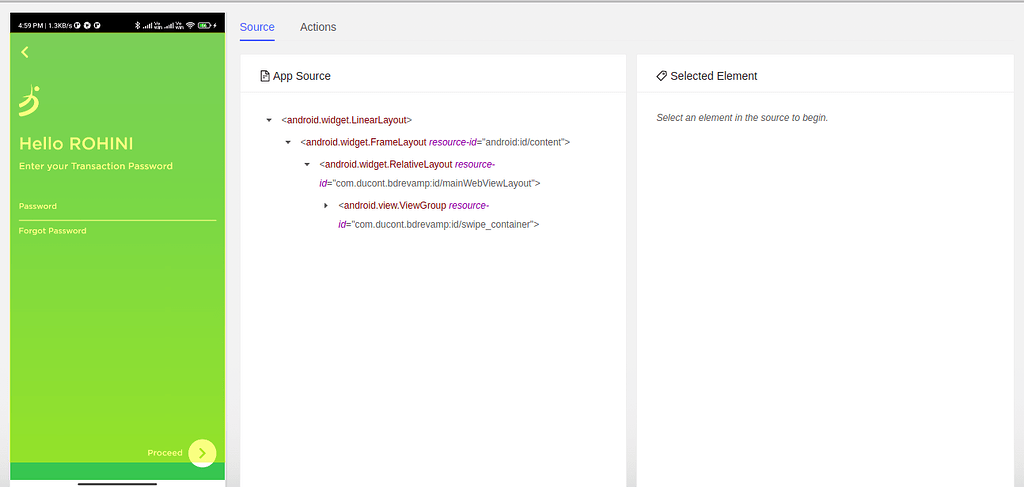This screenshot has height=487, width=1024.
Task: Expand the android.view.ViewGroup swipe_container node
Action: [x=326, y=205]
